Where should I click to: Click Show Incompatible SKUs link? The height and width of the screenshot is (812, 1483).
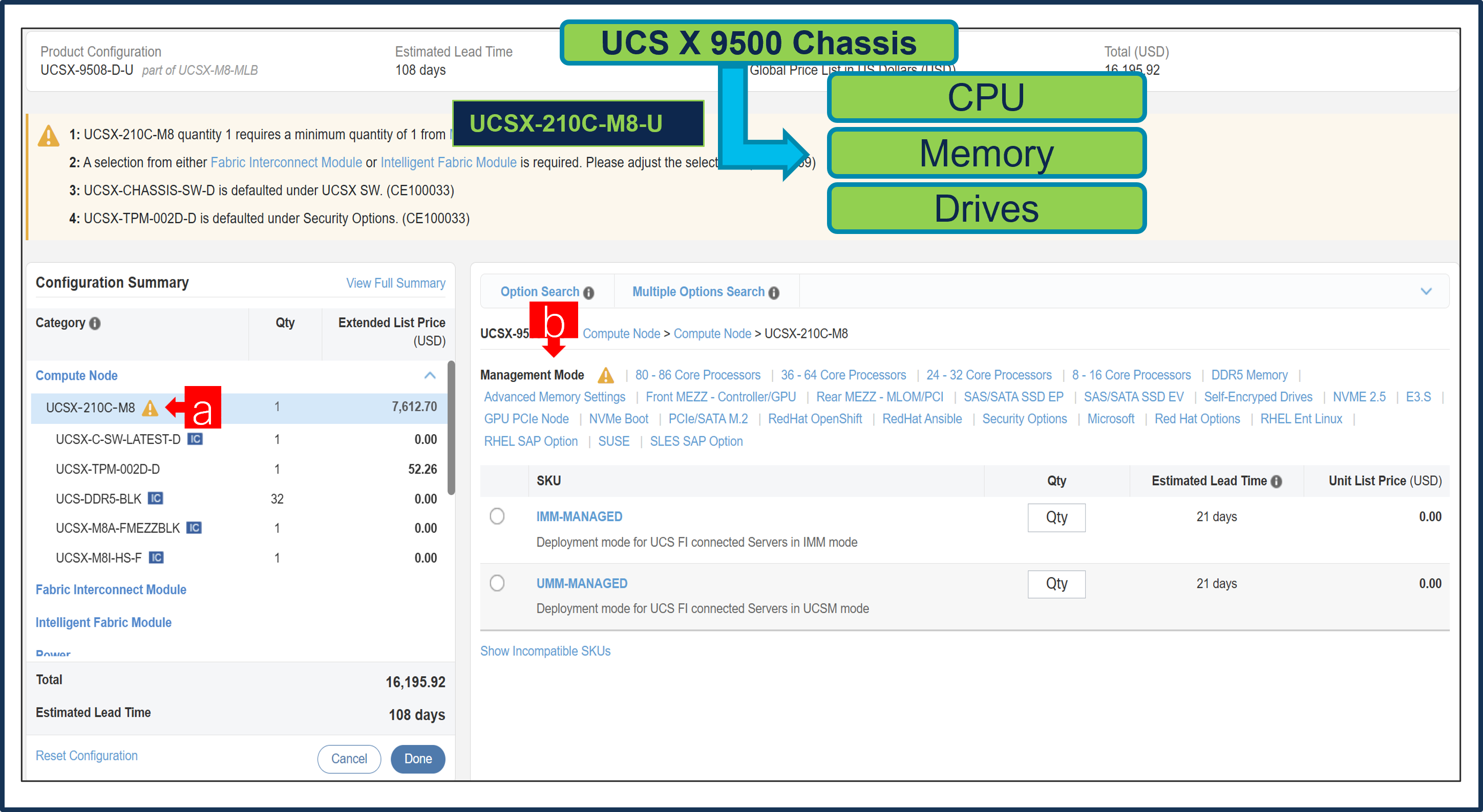[545, 651]
